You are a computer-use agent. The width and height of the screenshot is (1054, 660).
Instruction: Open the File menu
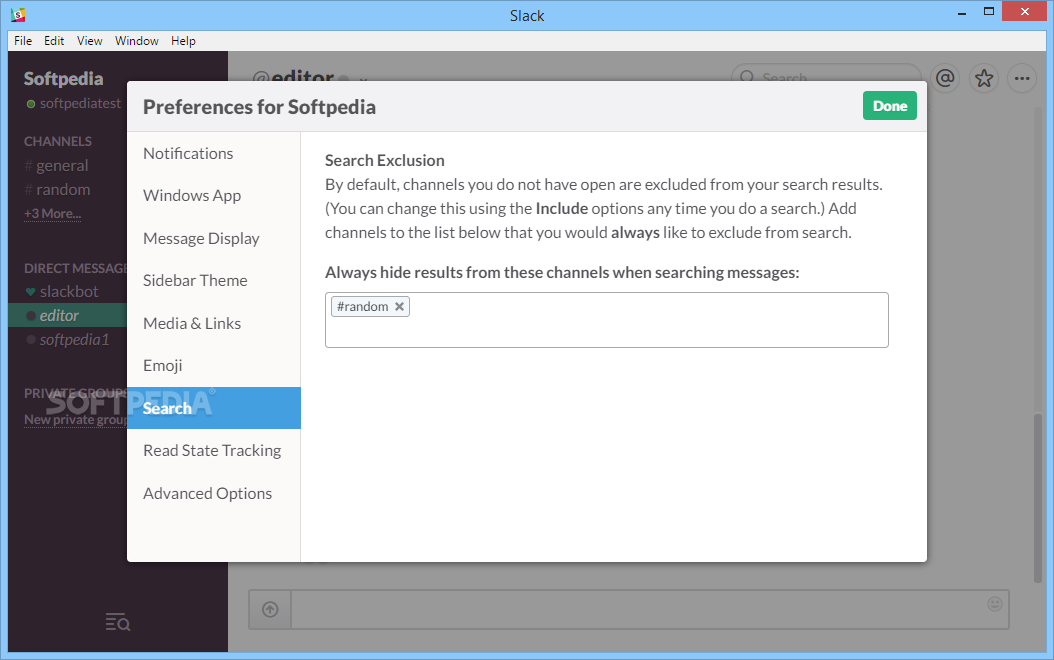[23, 41]
